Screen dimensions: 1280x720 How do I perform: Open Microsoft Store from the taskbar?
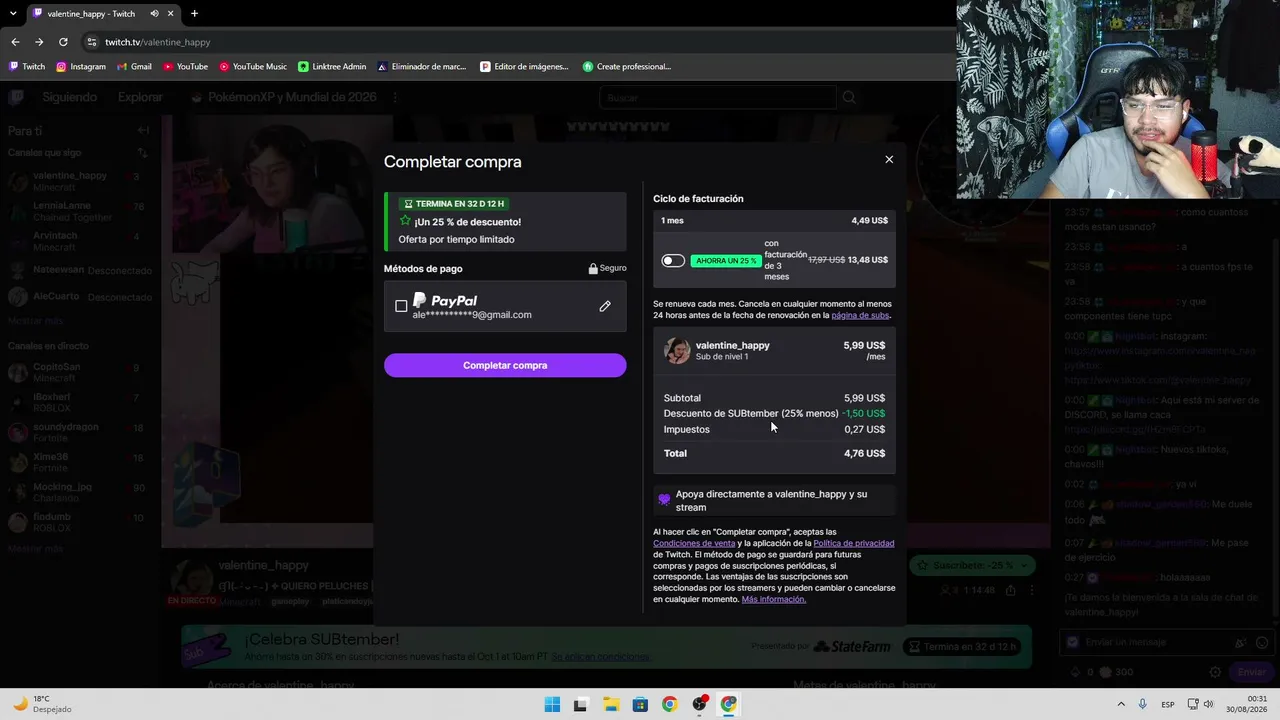tap(640, 704)
